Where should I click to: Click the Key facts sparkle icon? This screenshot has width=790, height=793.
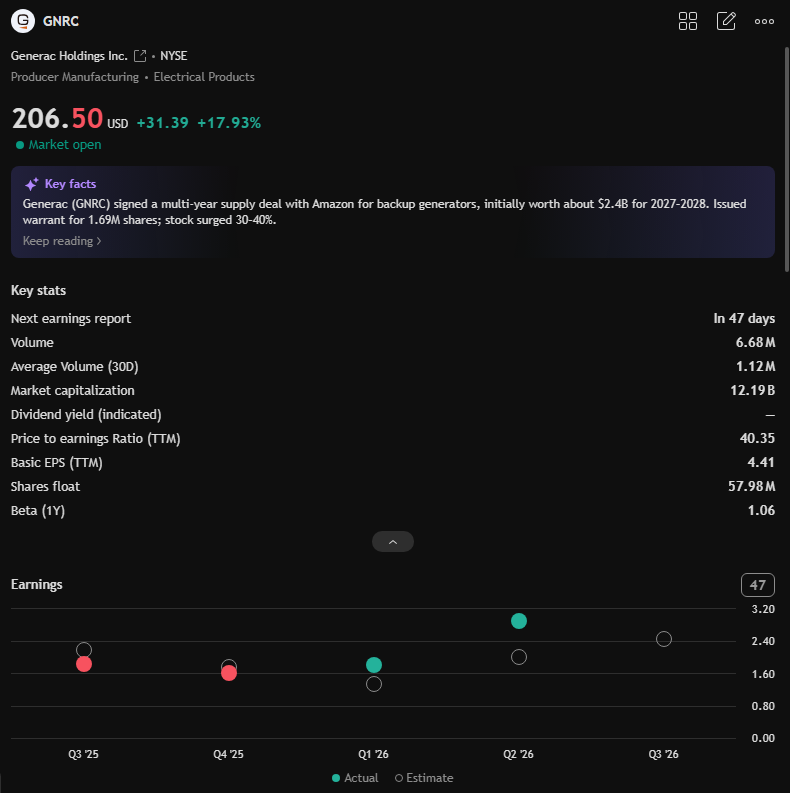31,184
